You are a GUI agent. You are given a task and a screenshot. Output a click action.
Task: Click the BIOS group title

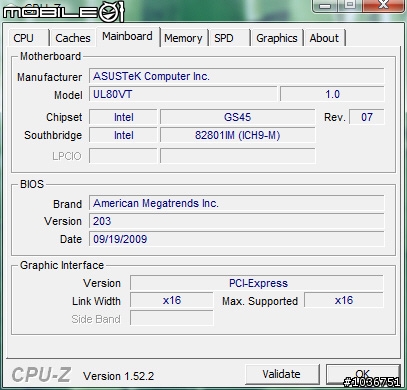coord(32,184)
